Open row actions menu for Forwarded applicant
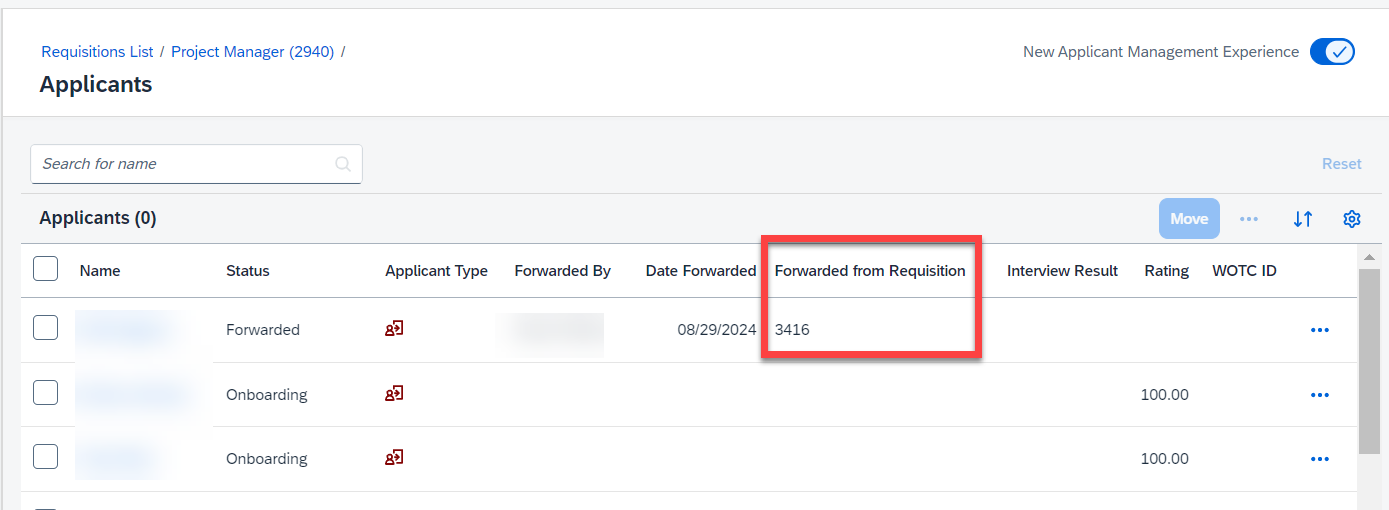 tap(1320, 329)
